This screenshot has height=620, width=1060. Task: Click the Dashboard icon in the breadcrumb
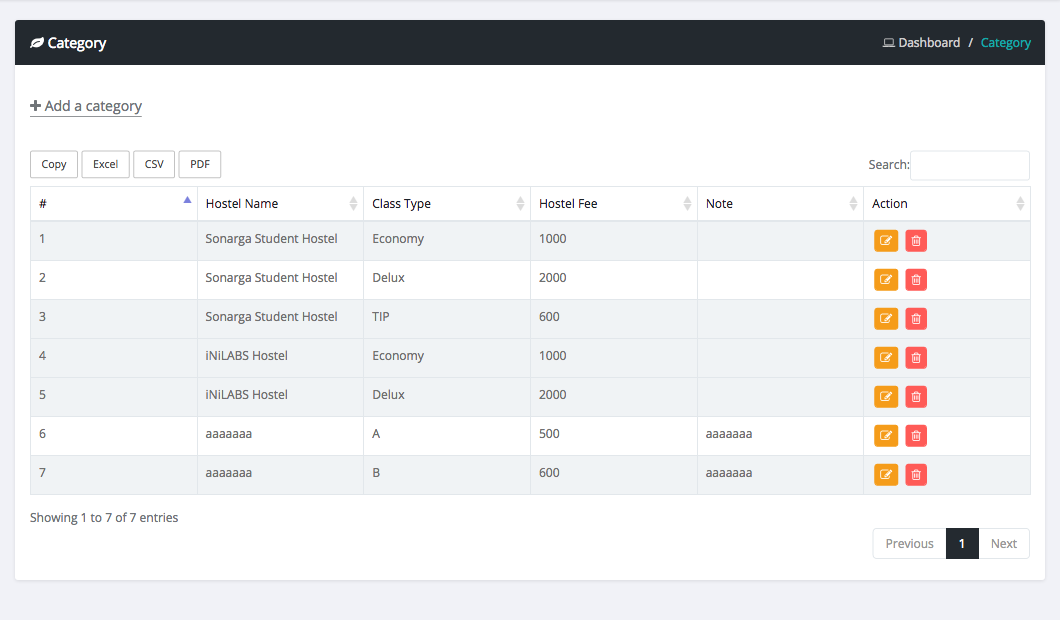tap(888, 42)
